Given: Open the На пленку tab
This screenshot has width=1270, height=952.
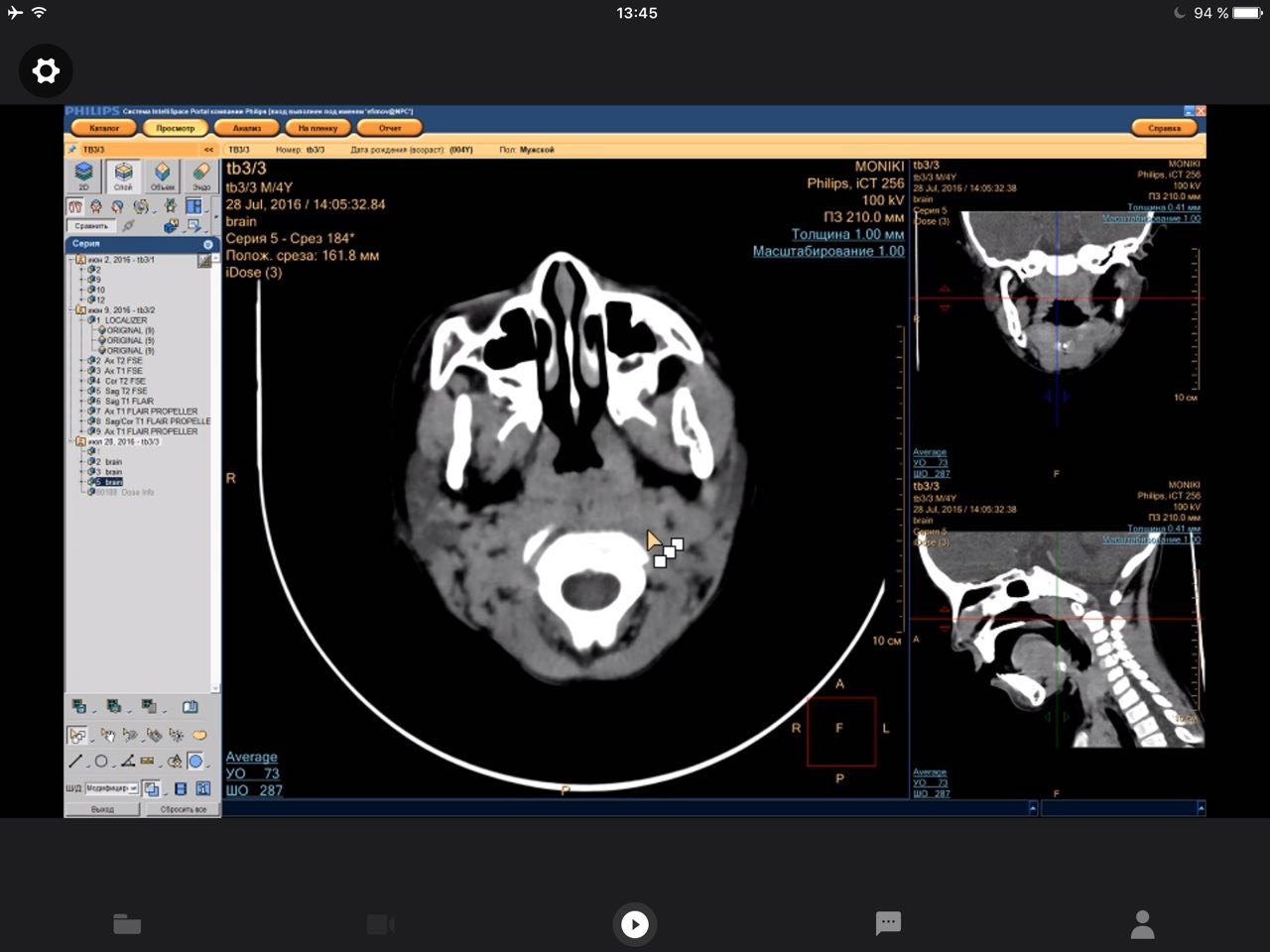Looking at the screenshot, I should click(x=318, y=128).
